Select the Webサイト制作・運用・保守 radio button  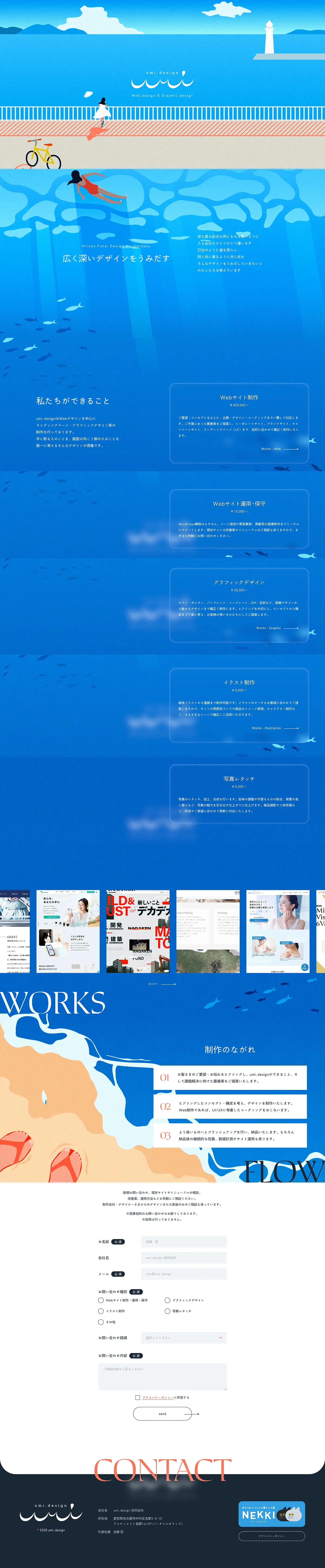pos(101,1300)
